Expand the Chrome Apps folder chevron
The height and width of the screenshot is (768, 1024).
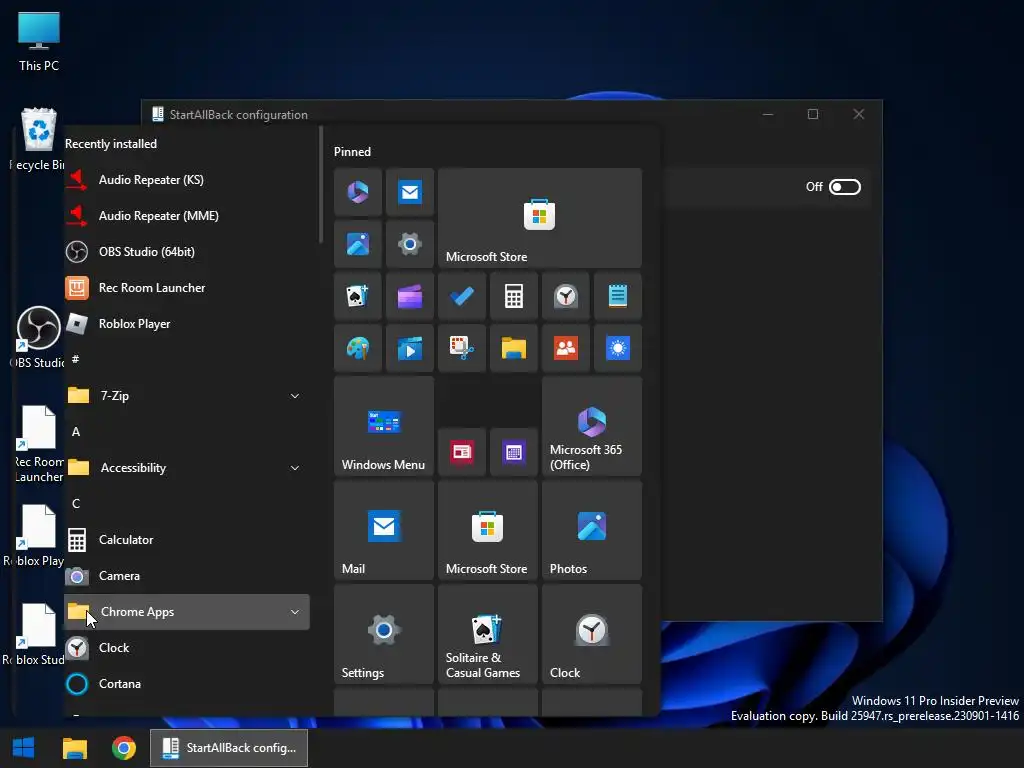pyautogui.click(x=295, y=612)
